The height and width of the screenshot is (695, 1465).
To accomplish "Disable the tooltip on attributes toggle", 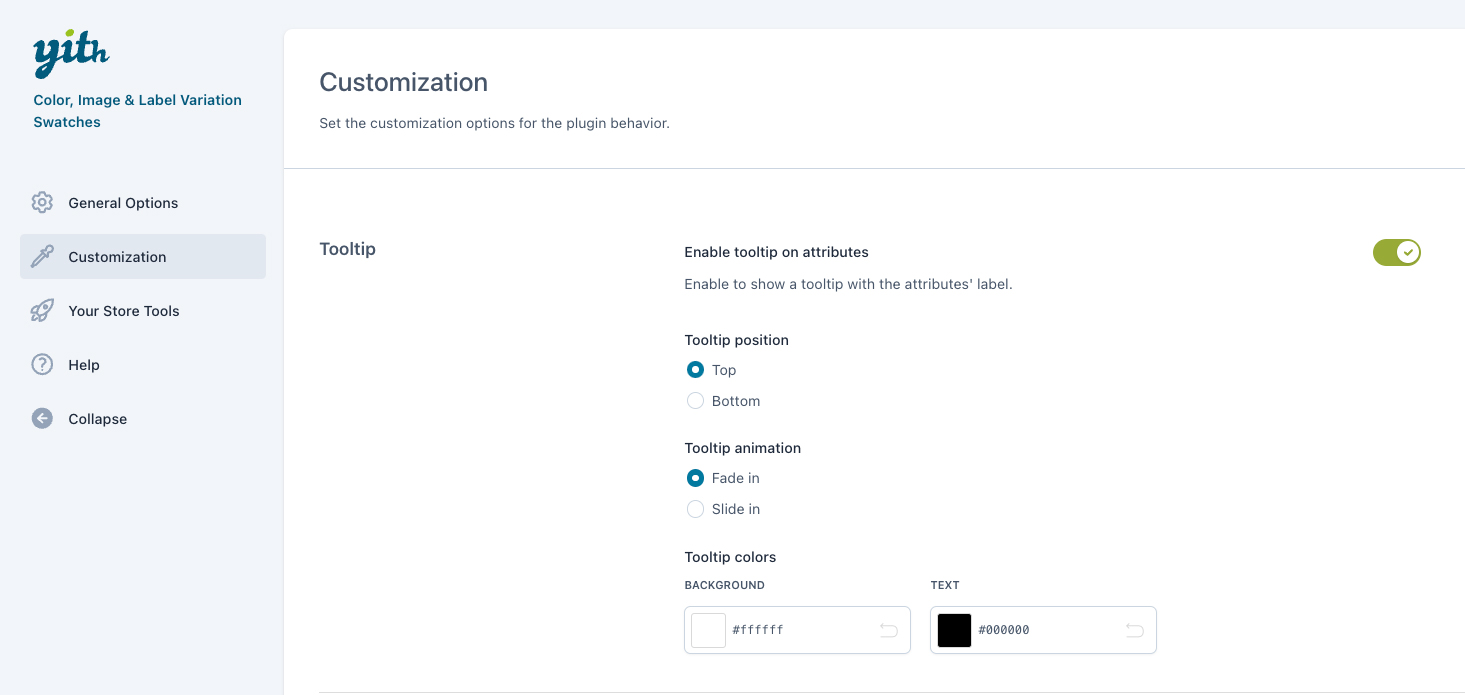I will [x=1396, y=253].
